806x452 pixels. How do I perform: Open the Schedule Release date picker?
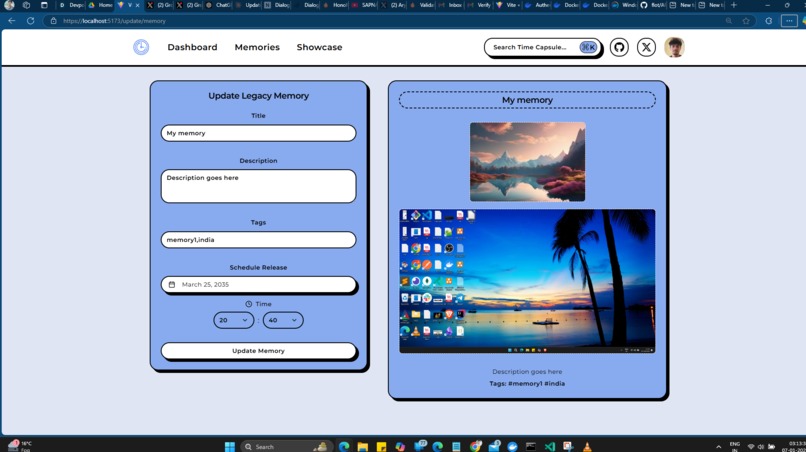(258, 284)
